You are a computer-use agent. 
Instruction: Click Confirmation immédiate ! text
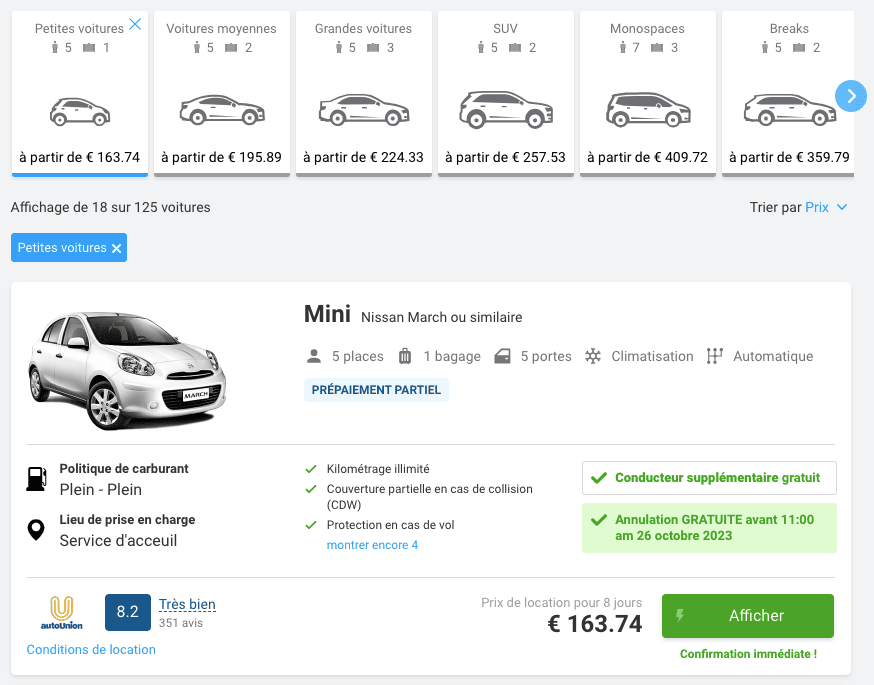(748, 654)
